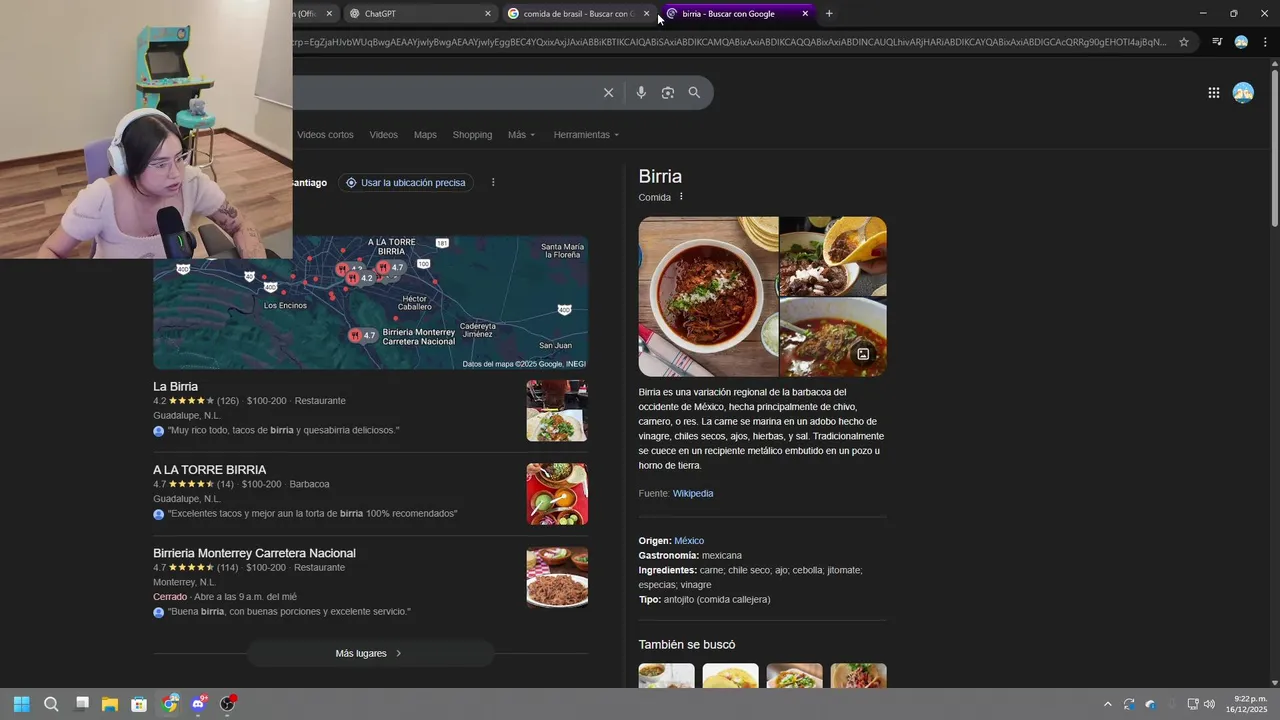Viewport: 1280px width, 720px height.
Task: Click the 4.7 map pin near A LA TORRE
Action: click(390, 268)
